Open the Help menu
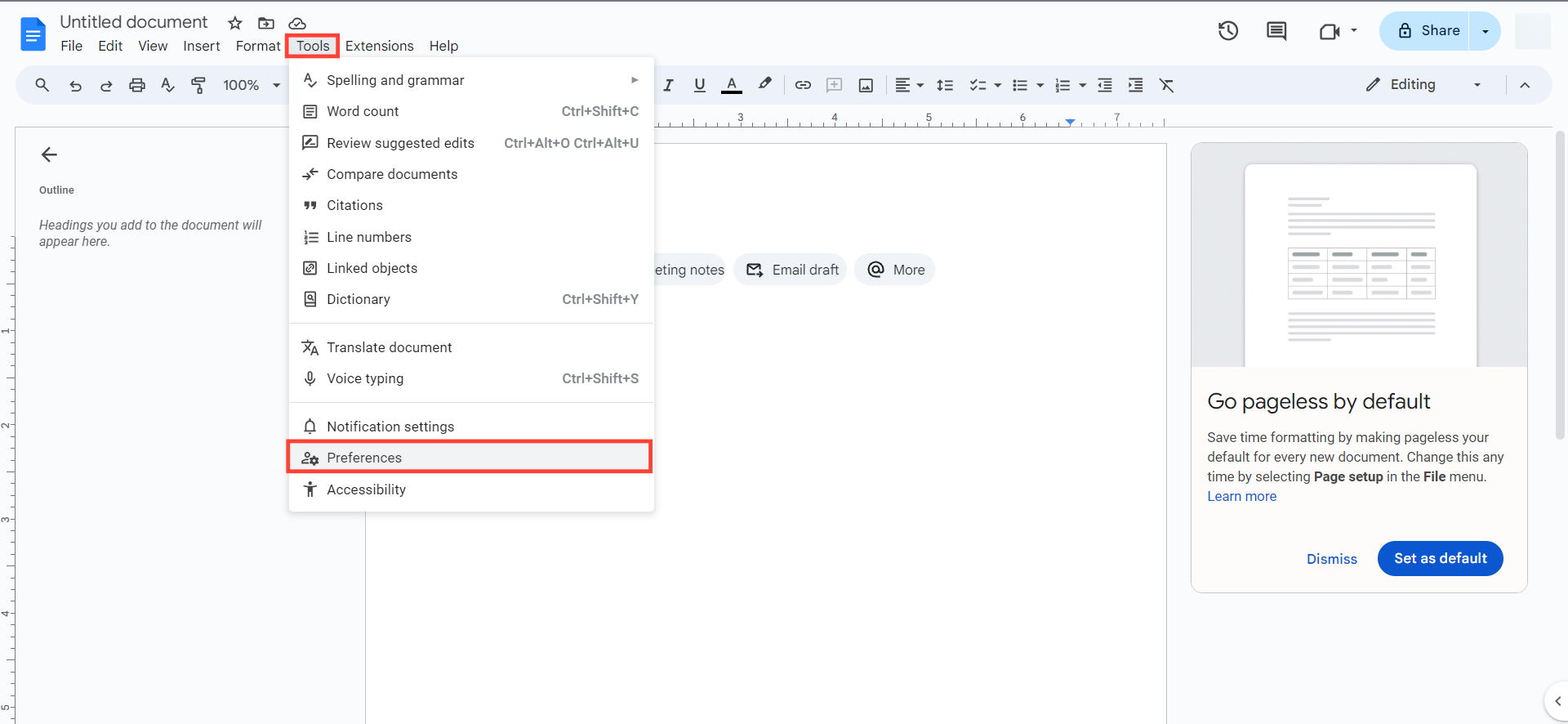The width and height of the screenshot is (1568, 724). (443, 46)
